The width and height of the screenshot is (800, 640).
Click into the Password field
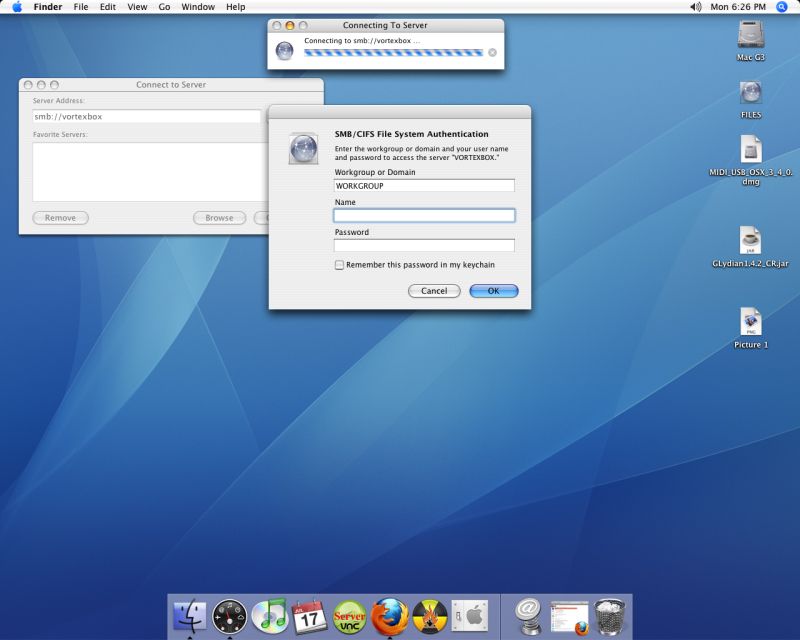(x=424, y=245)
